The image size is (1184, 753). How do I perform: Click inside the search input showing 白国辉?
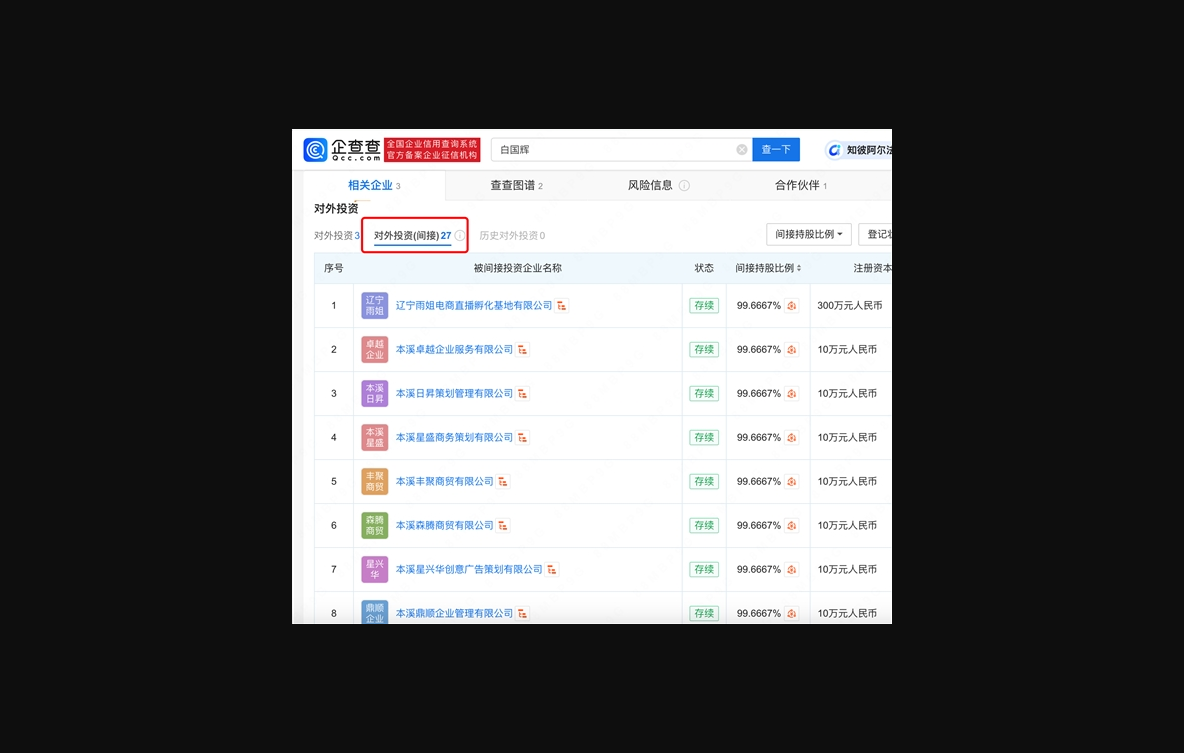pyautogui.click(x=600, y=149)
